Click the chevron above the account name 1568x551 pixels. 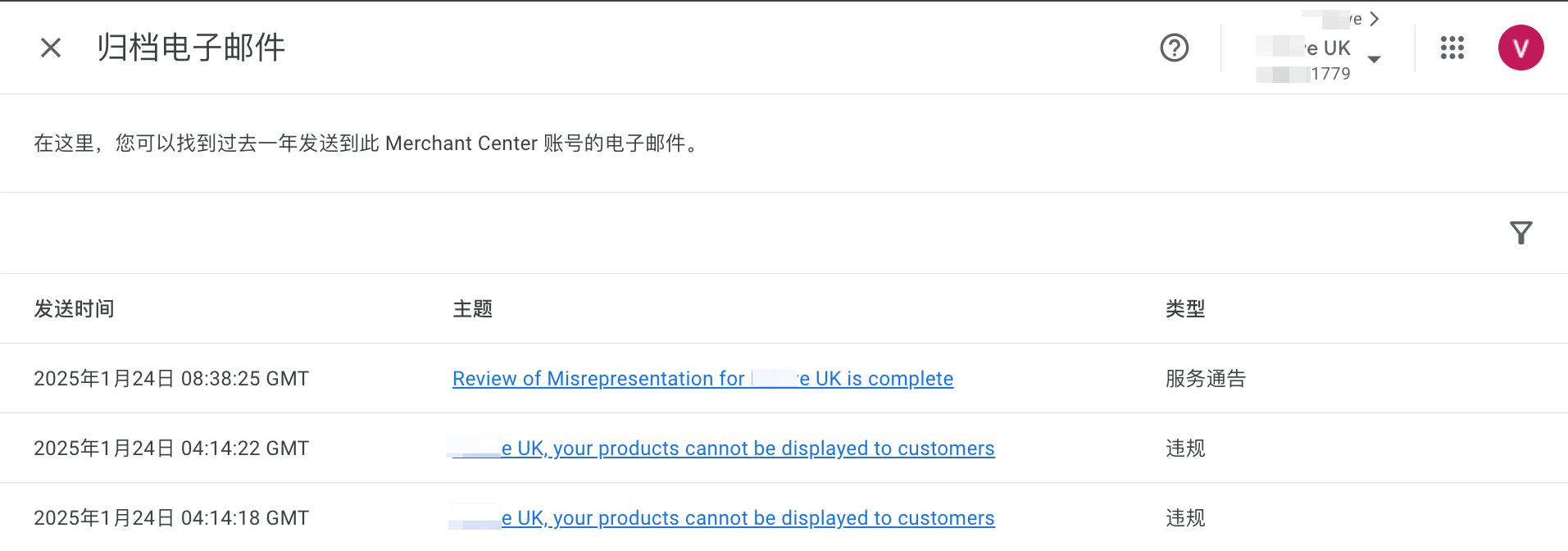click(x=1375, y=19)
